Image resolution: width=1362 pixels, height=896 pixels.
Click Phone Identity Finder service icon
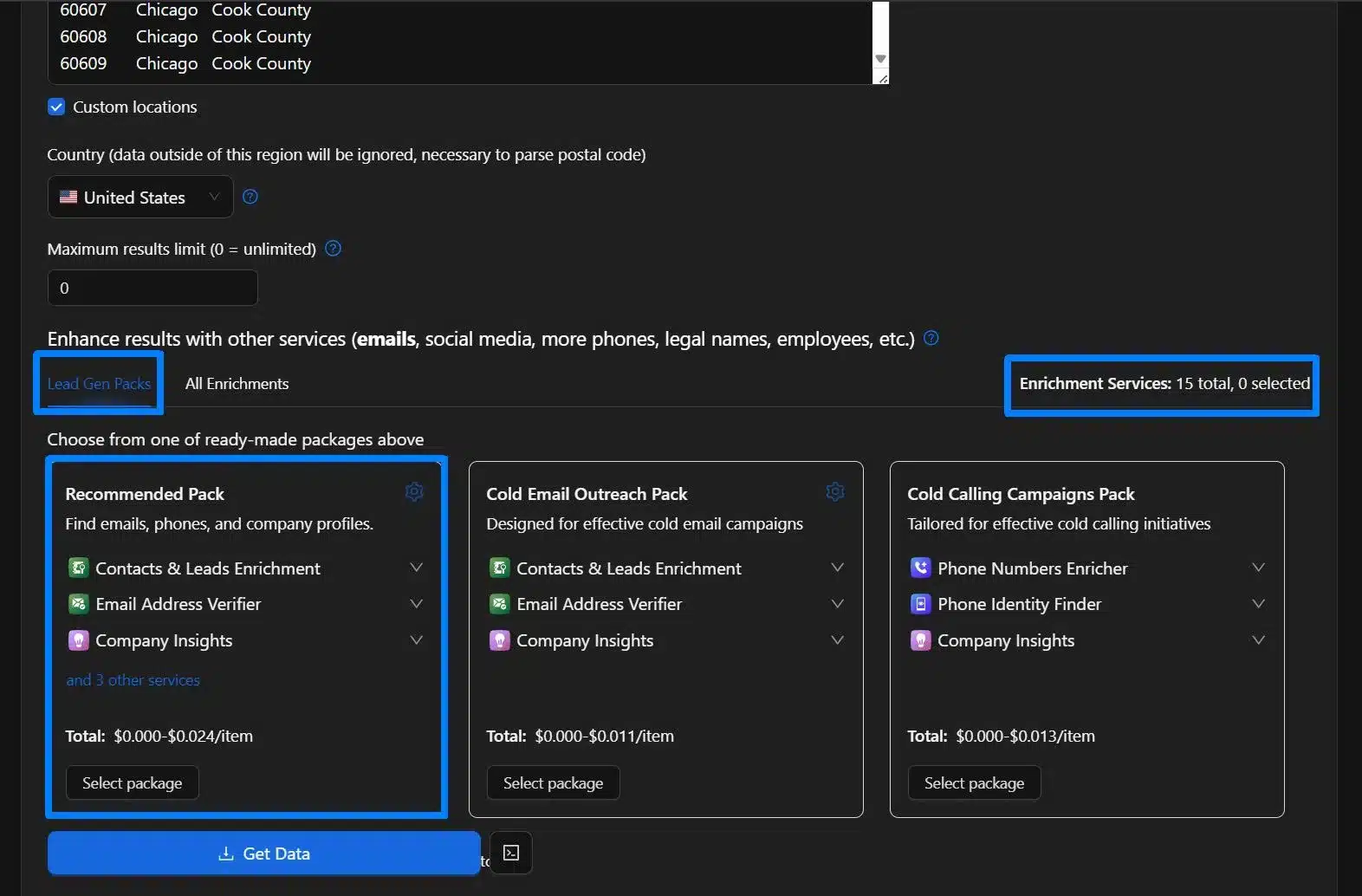point(920,604)
